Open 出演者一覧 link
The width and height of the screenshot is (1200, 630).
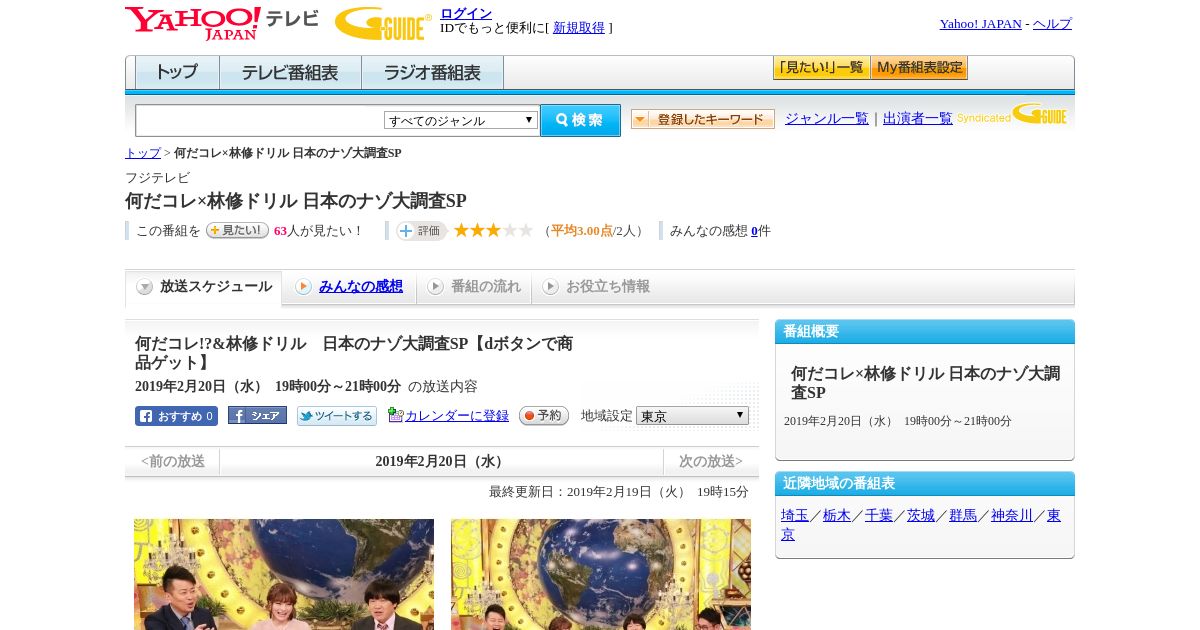pyautogui.click(x=918, y=119)
